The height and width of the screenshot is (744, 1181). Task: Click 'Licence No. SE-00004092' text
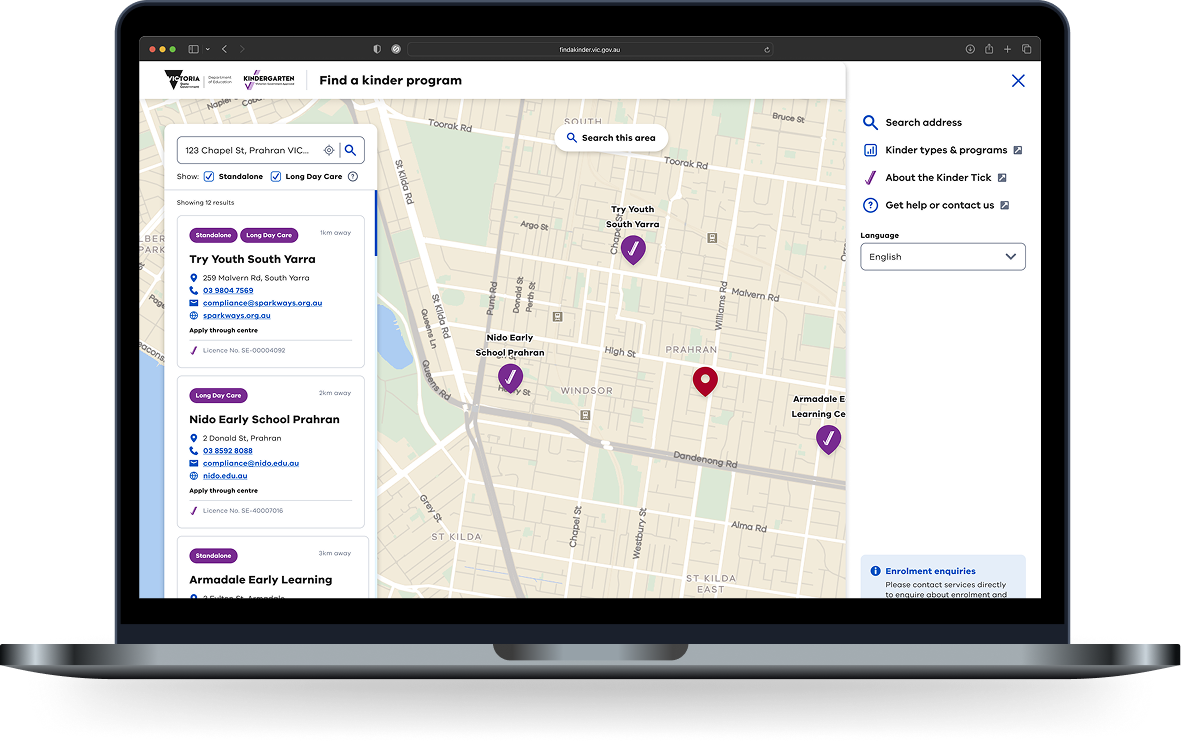tap(244, 350)
